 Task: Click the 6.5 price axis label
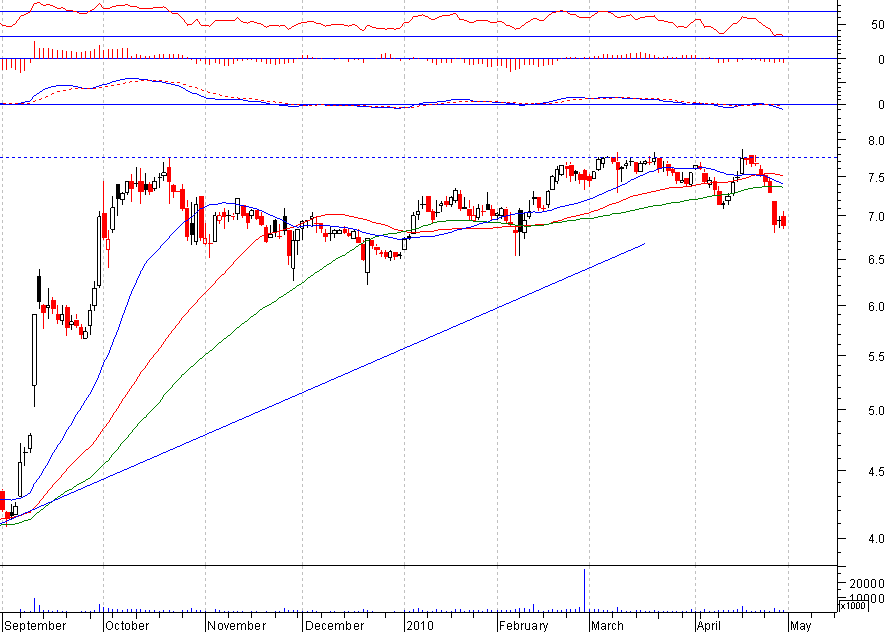[x=876, y=259]
